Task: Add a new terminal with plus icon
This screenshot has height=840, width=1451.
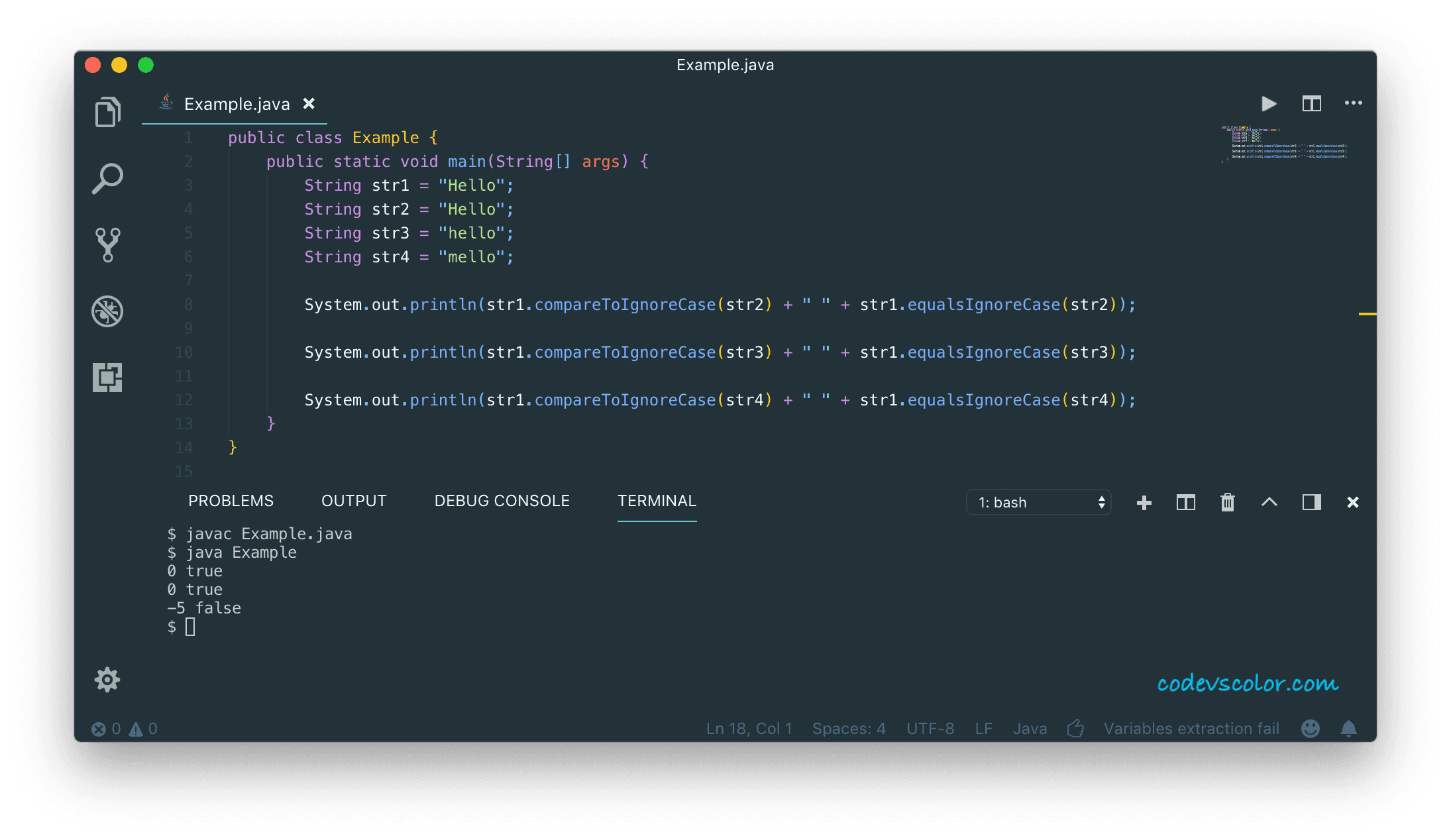Action: pos(1144,503)
